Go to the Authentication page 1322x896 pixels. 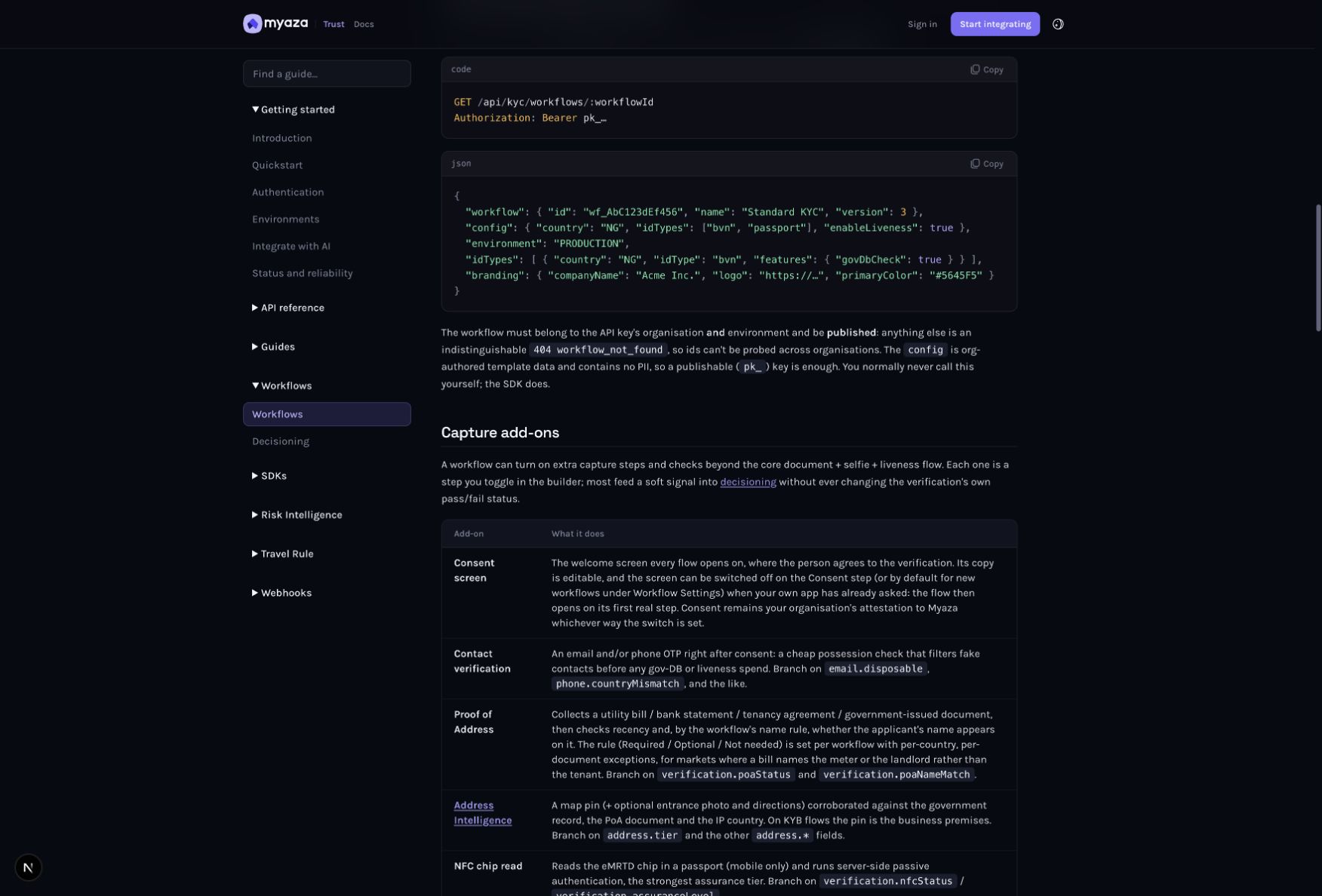288,192
